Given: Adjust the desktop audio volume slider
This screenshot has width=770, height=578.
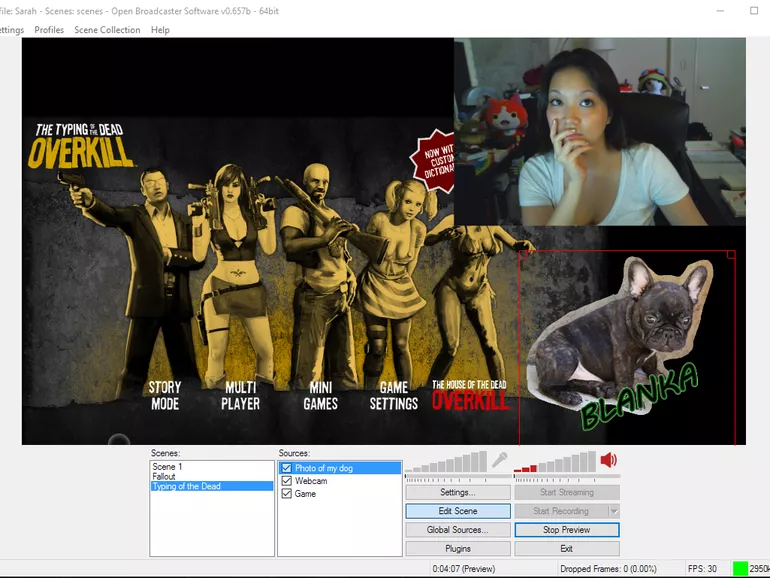Looking at the screenshot, I should (x=567, y=476).
